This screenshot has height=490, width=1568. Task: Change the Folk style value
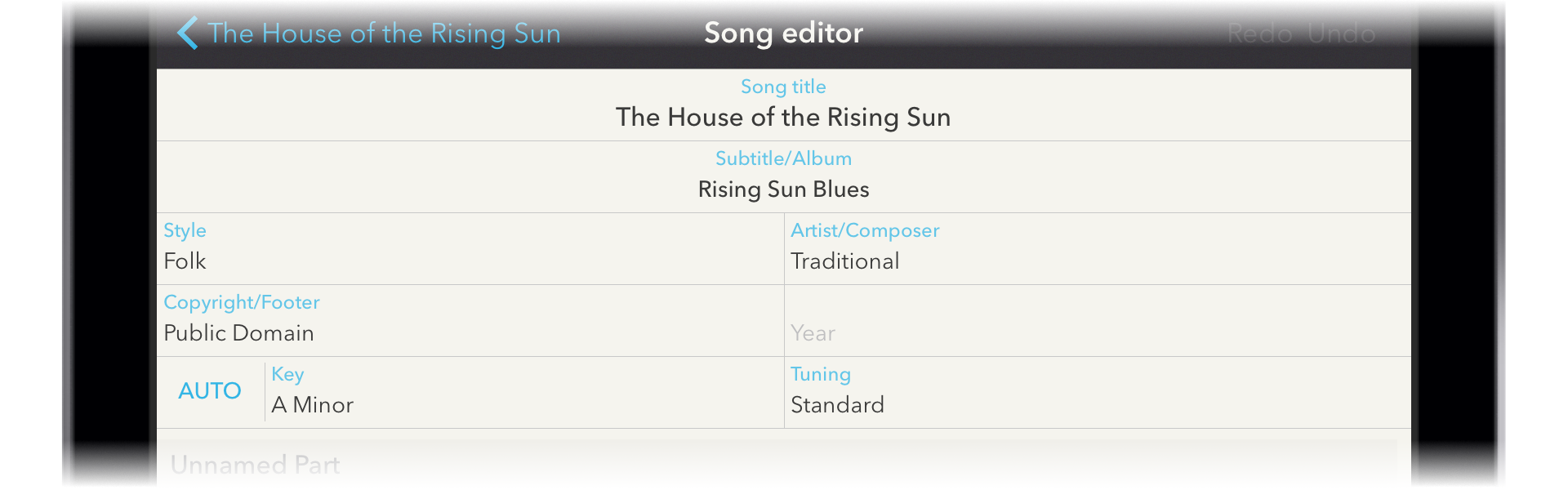click(185, 261)
